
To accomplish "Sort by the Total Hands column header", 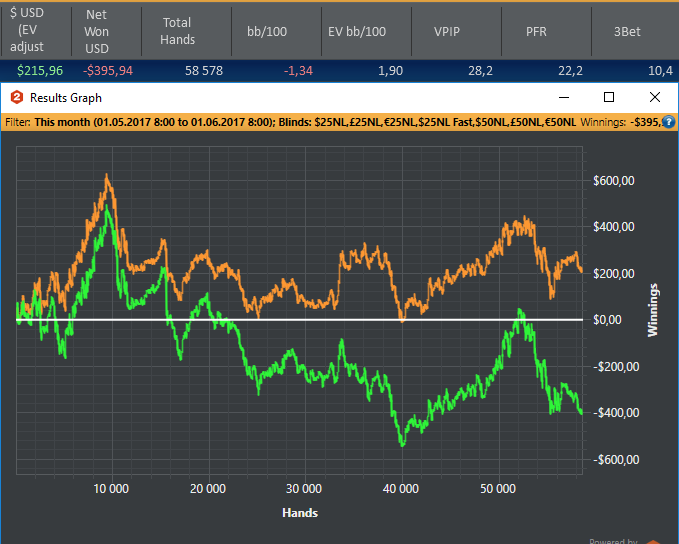I will tap(186, 31).
